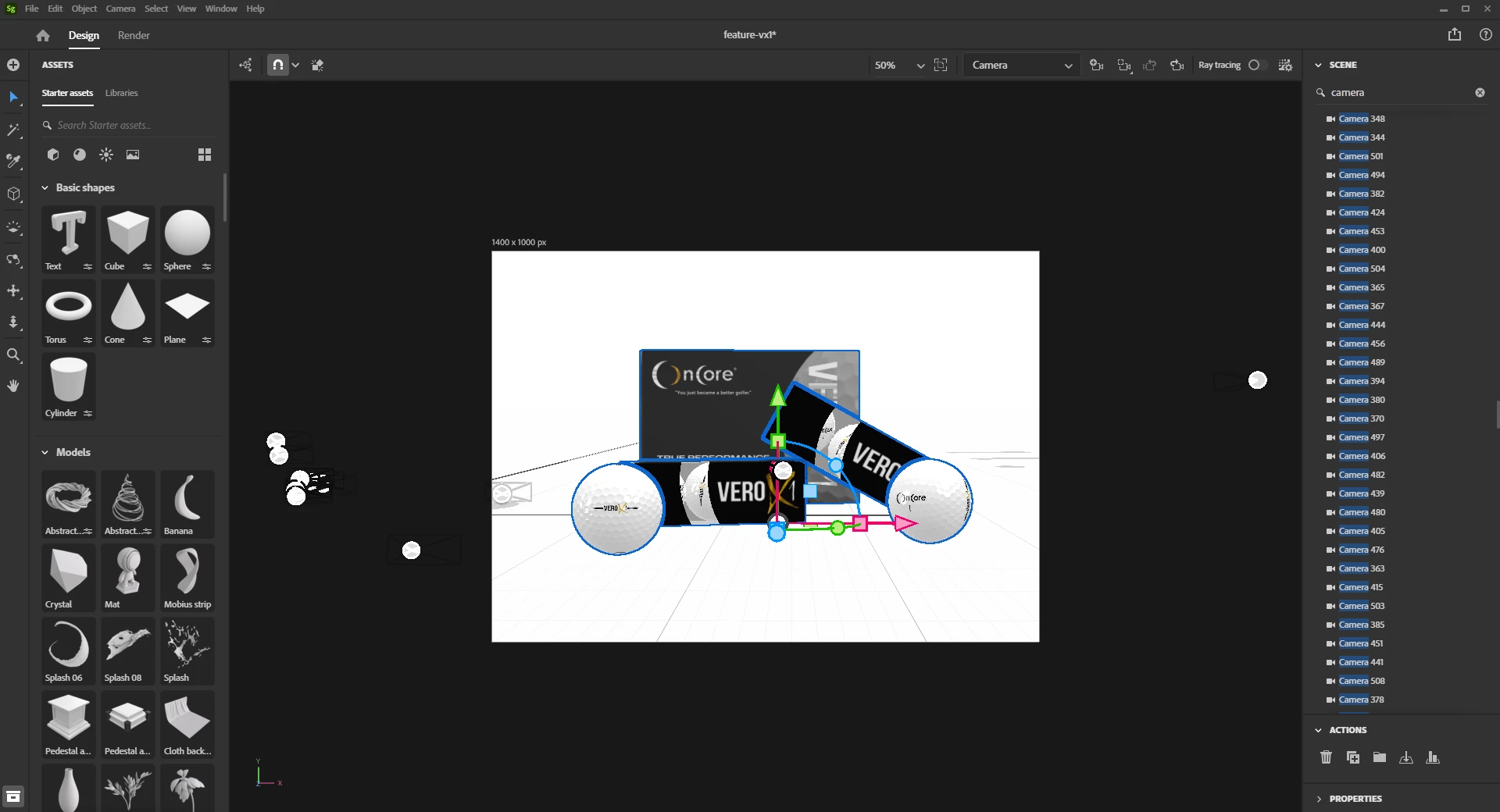The width and height of the screenshot is (1500, 812).
Task: Click the group folder action icon
Action: pyautogui.click(x=1380, y=757)
